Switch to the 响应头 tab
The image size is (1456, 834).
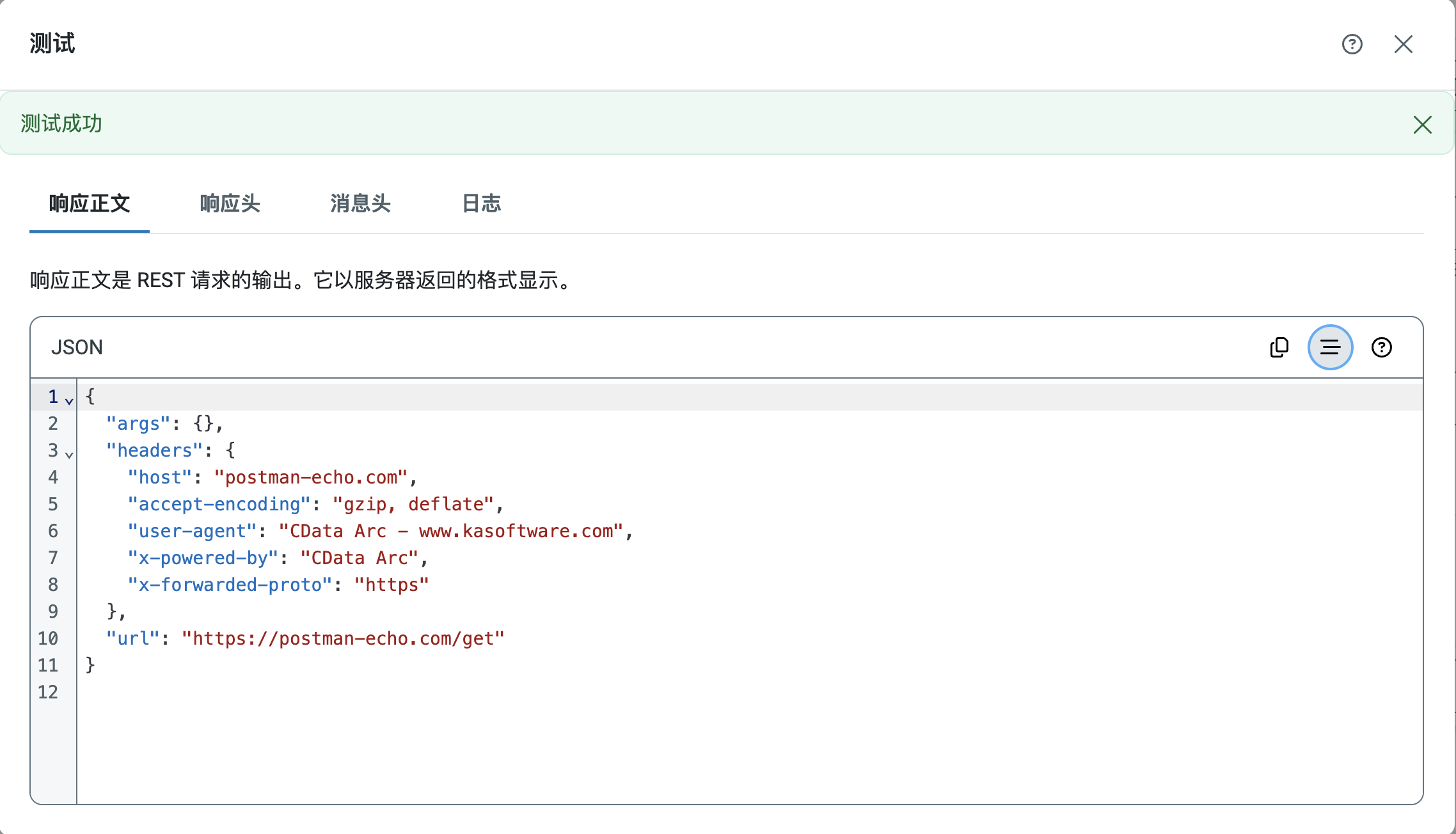point(230,203)
